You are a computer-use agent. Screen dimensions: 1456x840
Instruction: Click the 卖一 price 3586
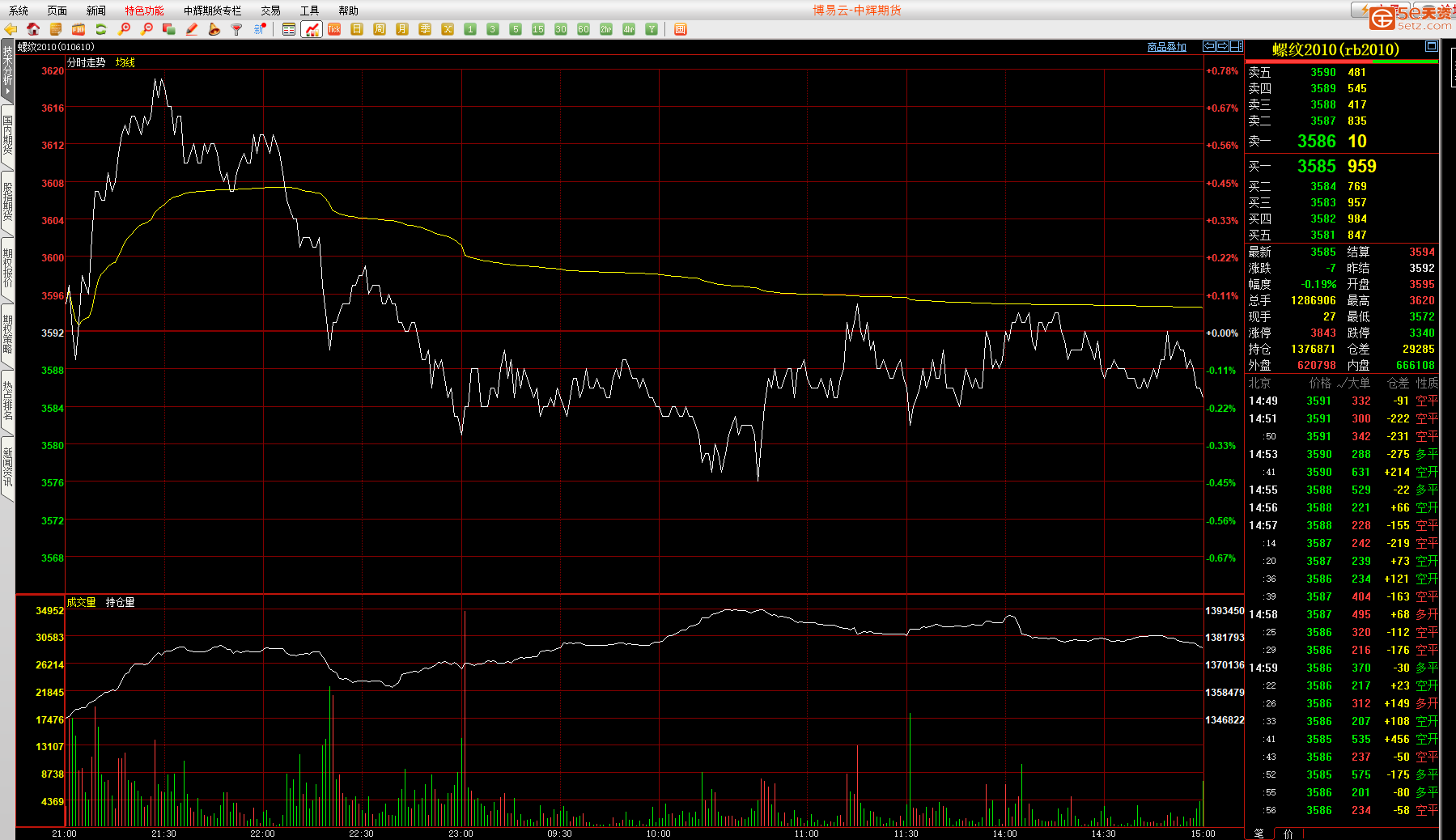1317,141
